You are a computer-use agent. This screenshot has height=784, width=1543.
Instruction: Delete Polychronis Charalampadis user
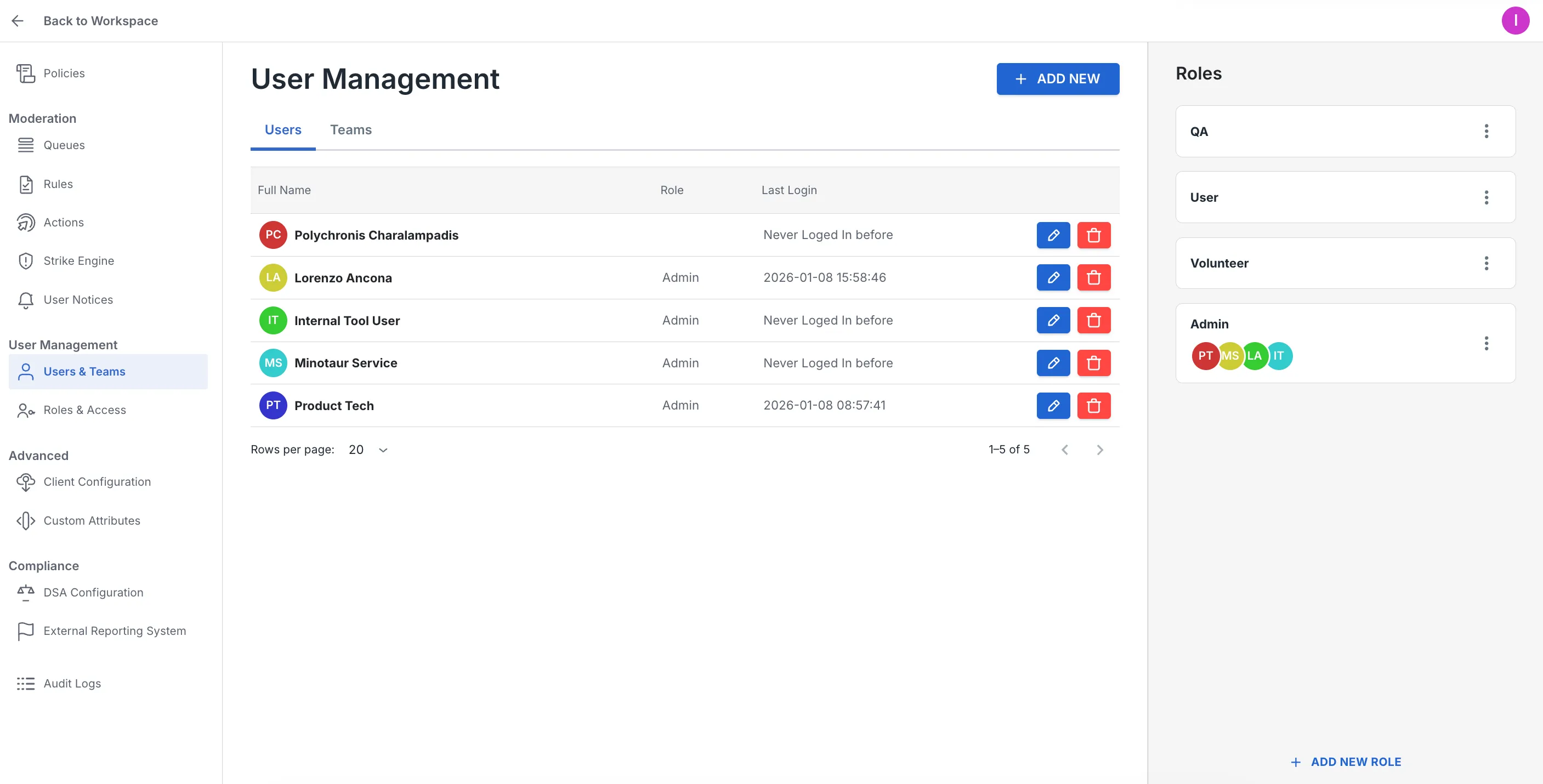pyautogui.click(x=1094, y=235)
